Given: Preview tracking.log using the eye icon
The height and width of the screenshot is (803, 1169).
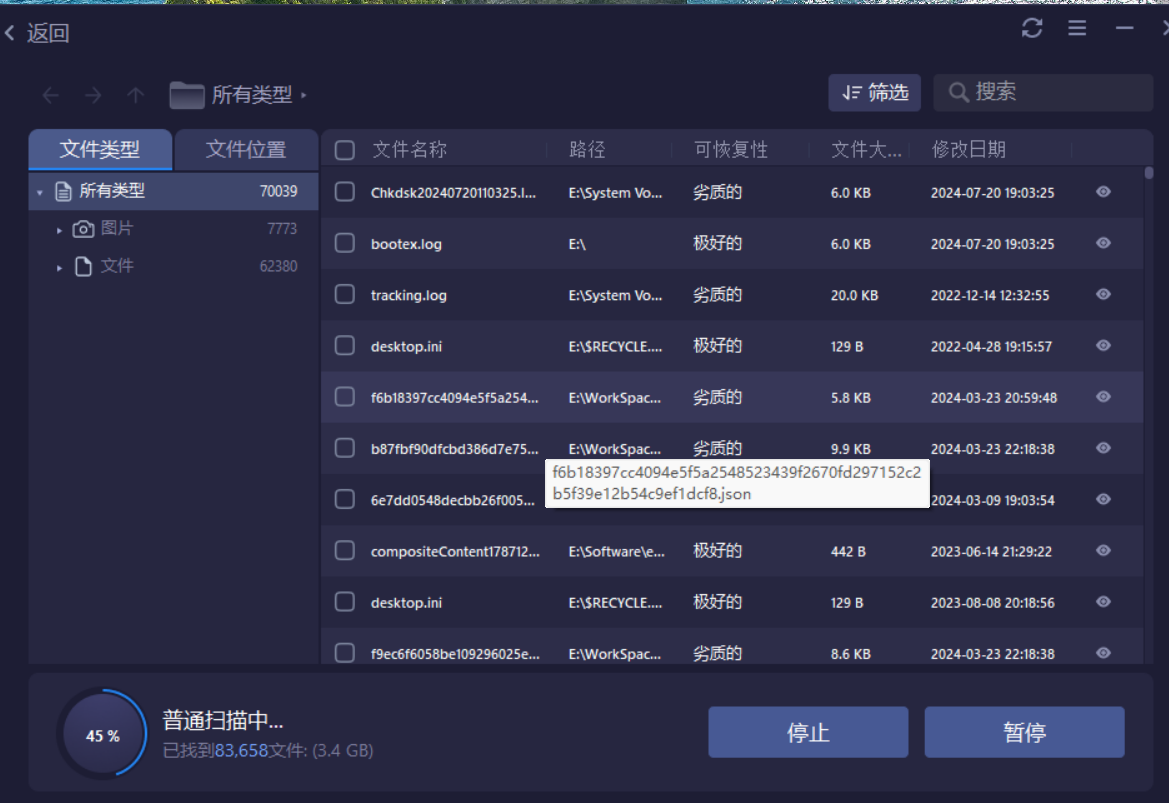Looking at the screenshot, I should click(1103, 295).
